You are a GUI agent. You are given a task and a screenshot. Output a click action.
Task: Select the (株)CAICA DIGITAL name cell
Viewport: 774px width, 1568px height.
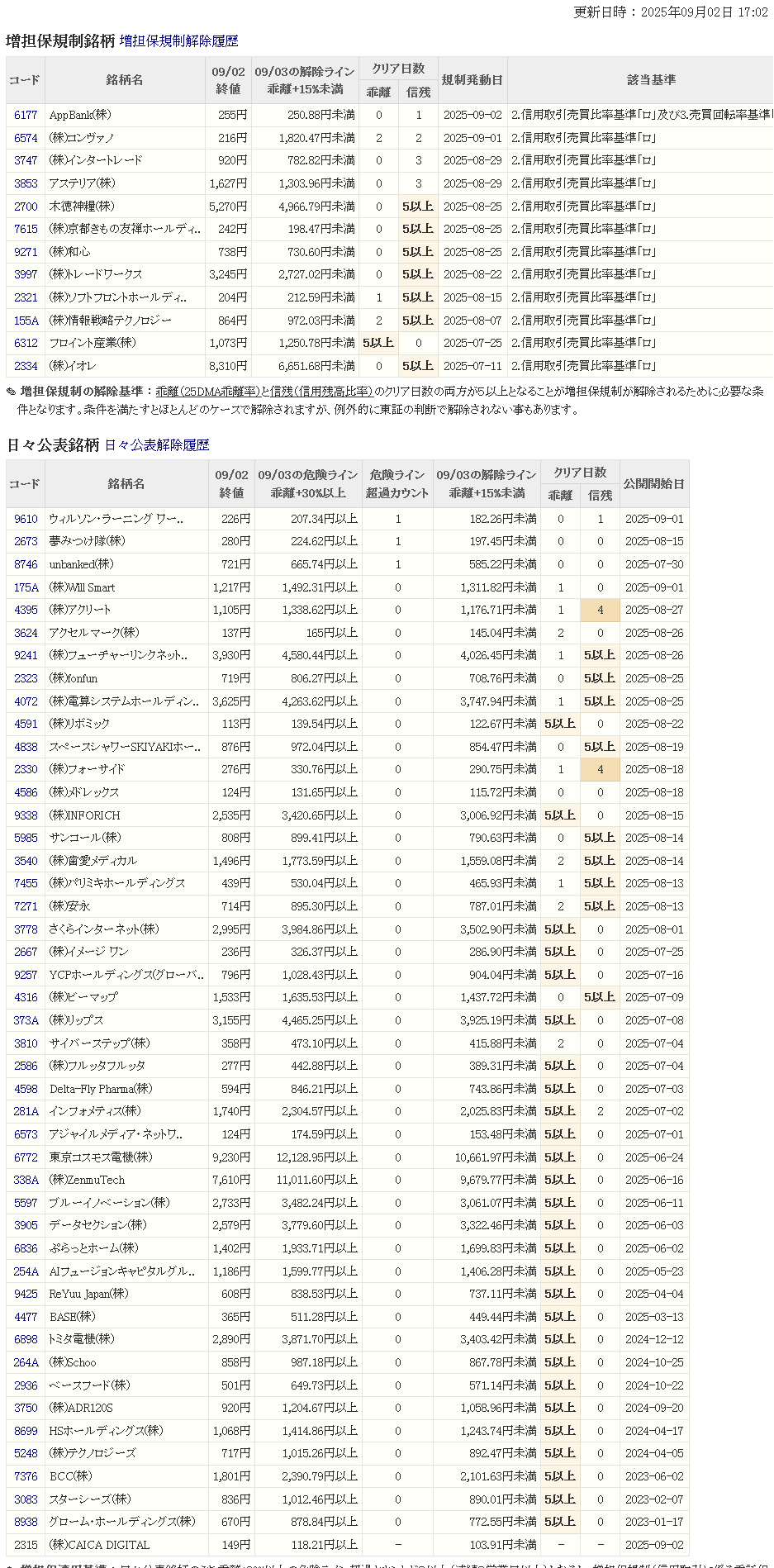[126, 1545]
